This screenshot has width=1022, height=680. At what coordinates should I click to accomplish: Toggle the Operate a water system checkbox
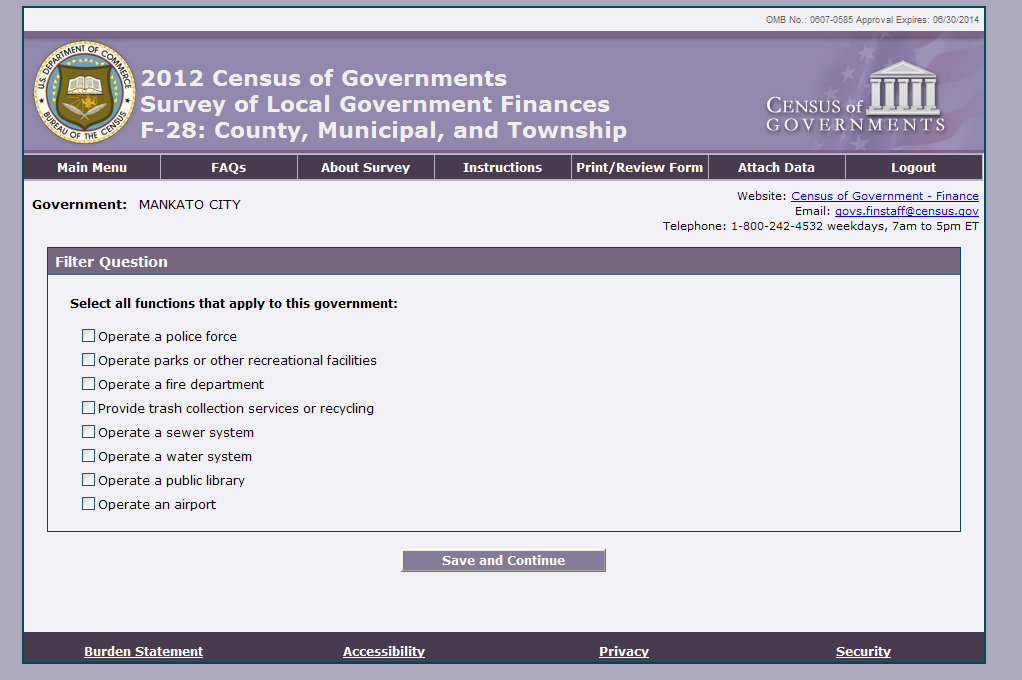[x=89, y=456]
